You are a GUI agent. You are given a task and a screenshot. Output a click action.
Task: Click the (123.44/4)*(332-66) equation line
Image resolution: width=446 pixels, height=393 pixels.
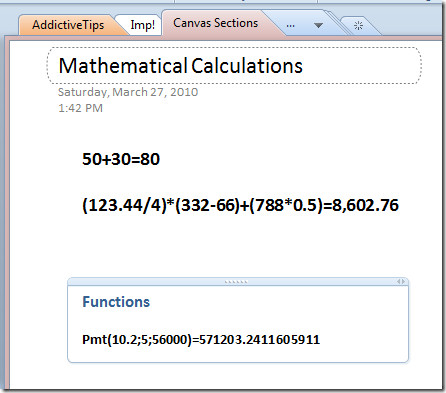(x=240, y=205)
